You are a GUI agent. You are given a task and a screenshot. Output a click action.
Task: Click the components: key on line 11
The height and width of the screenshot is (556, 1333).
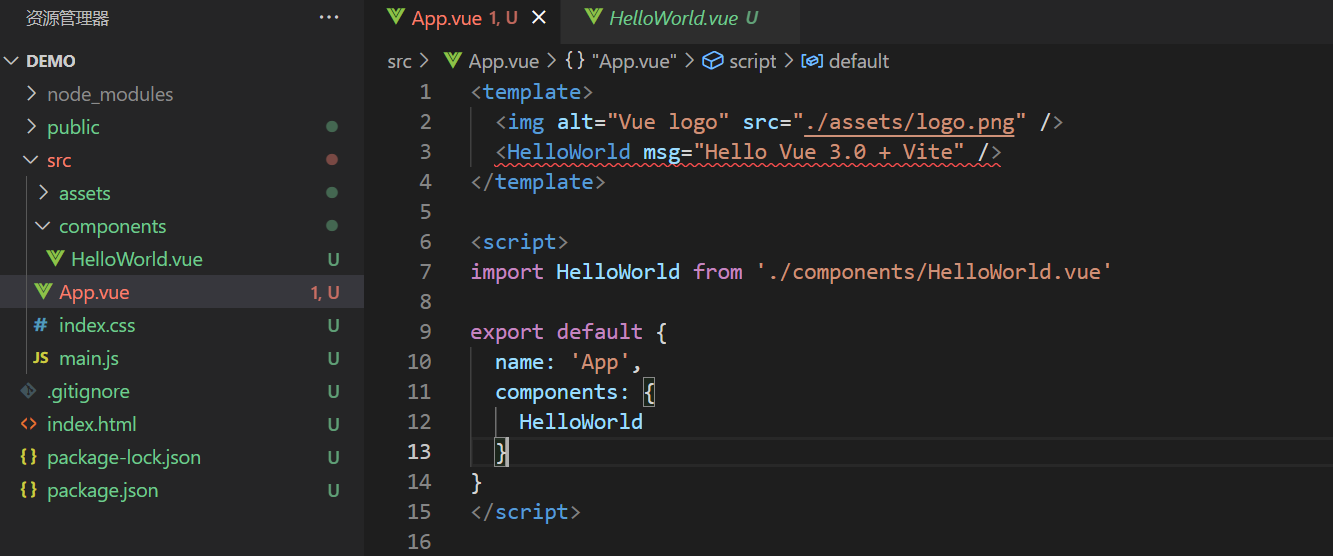point(563,392)
